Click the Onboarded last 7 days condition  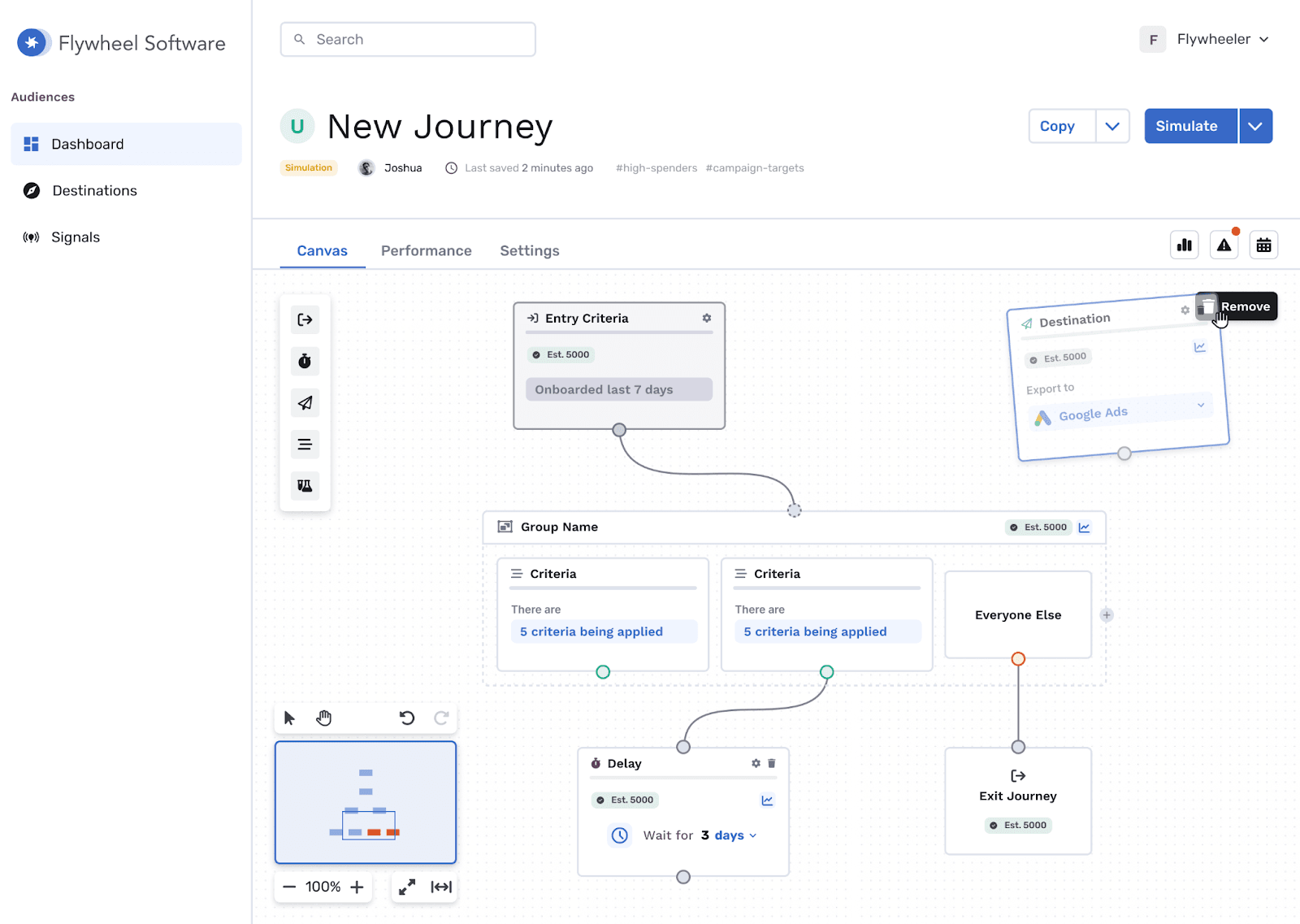(x=619, y=389)
